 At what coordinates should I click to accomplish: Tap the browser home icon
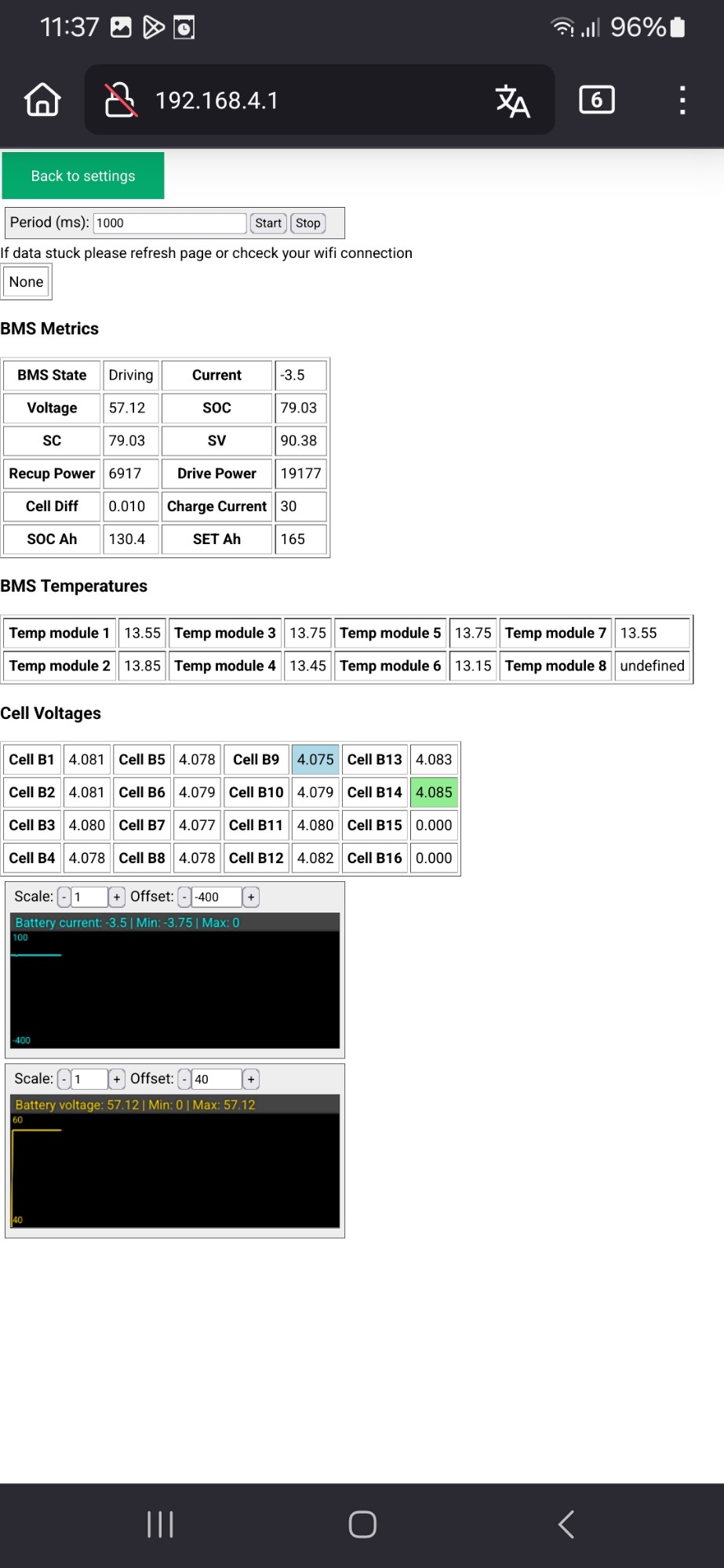point(42,100)
